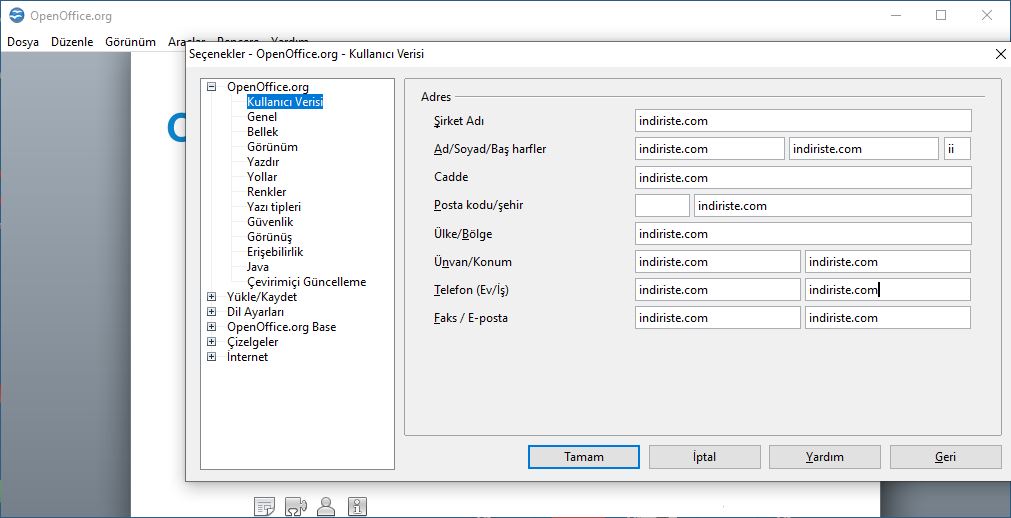Click the Ülke/Bölge input field
The width and height of the screenshot is (1011, 518).
click(803, 234)
